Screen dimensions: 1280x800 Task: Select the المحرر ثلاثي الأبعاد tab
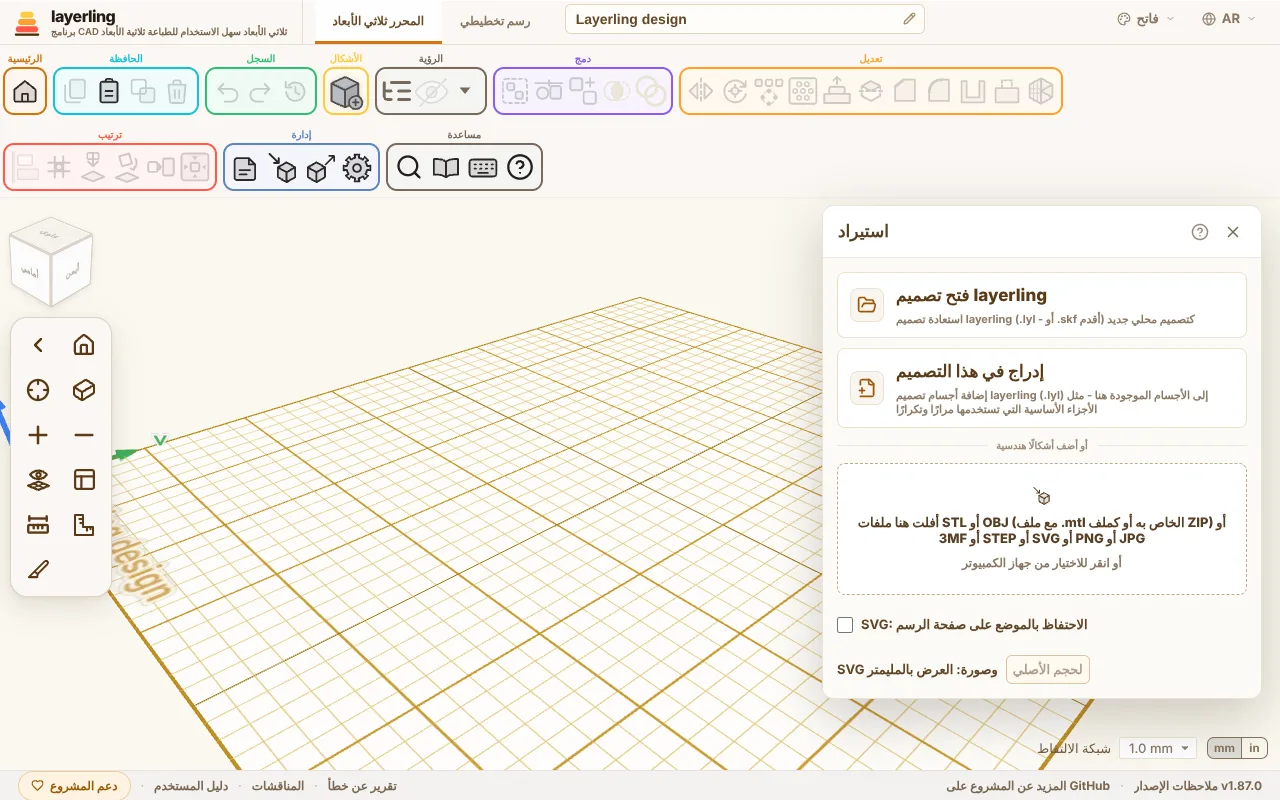(x=378, y=20)
